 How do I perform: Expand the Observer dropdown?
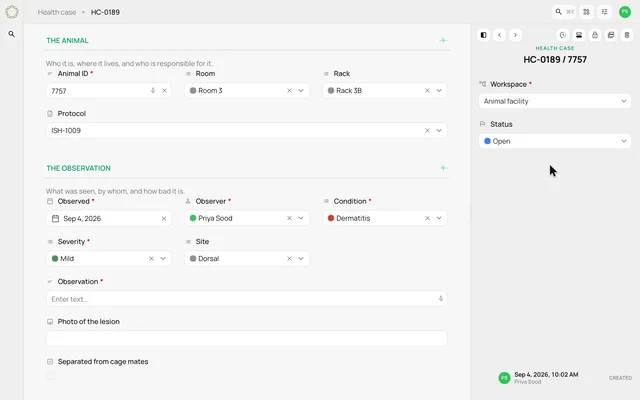tap(301, 218)
